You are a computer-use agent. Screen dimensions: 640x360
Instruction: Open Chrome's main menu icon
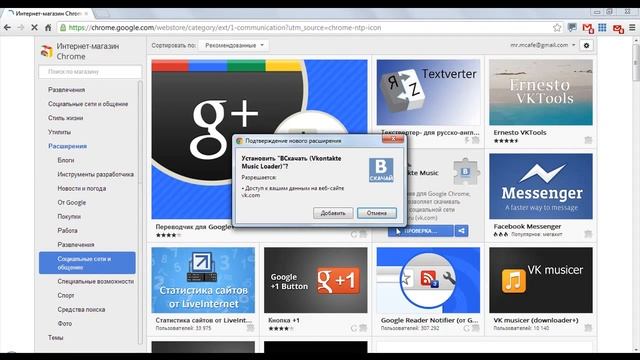tap(632, 28)
